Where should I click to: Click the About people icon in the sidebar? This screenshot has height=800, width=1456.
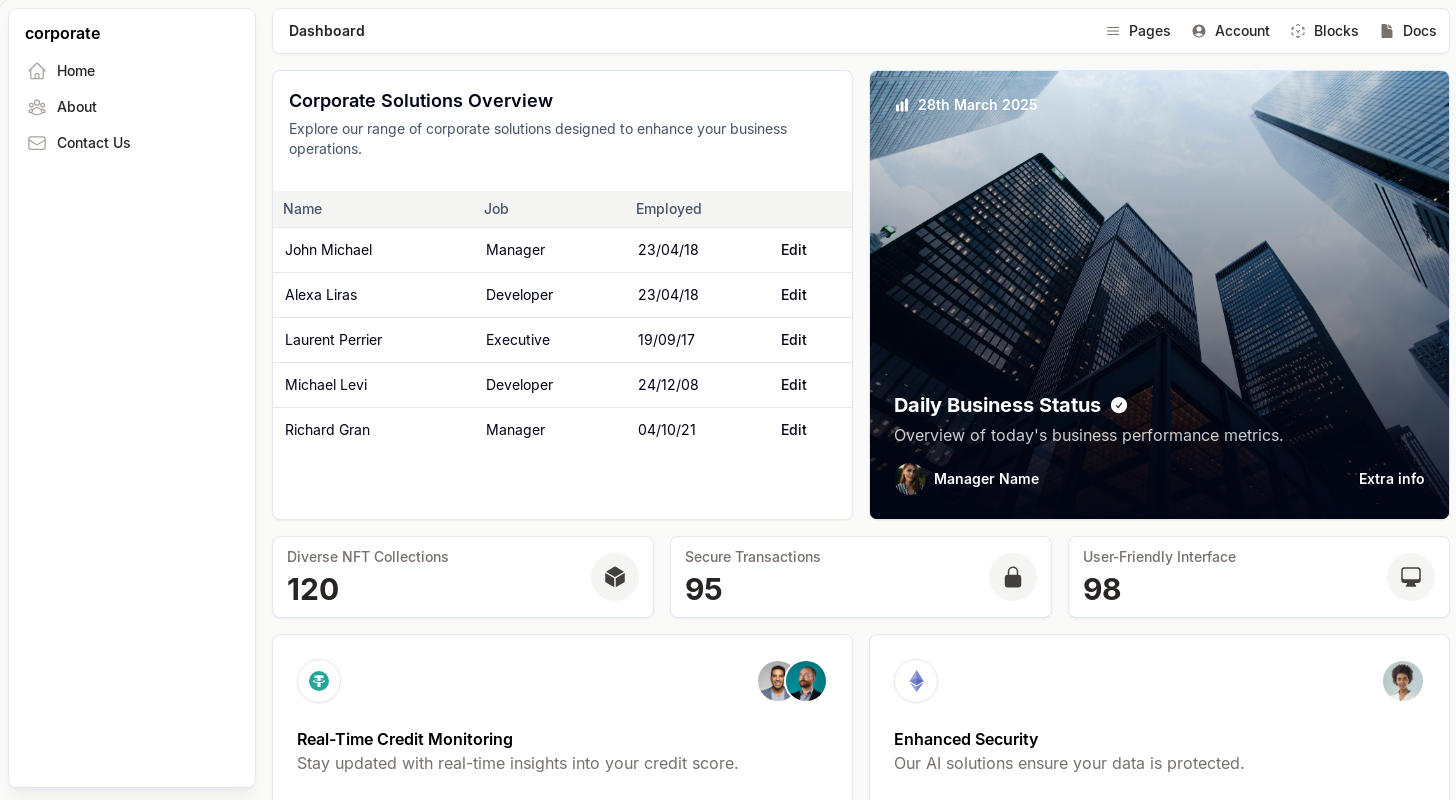37,107
